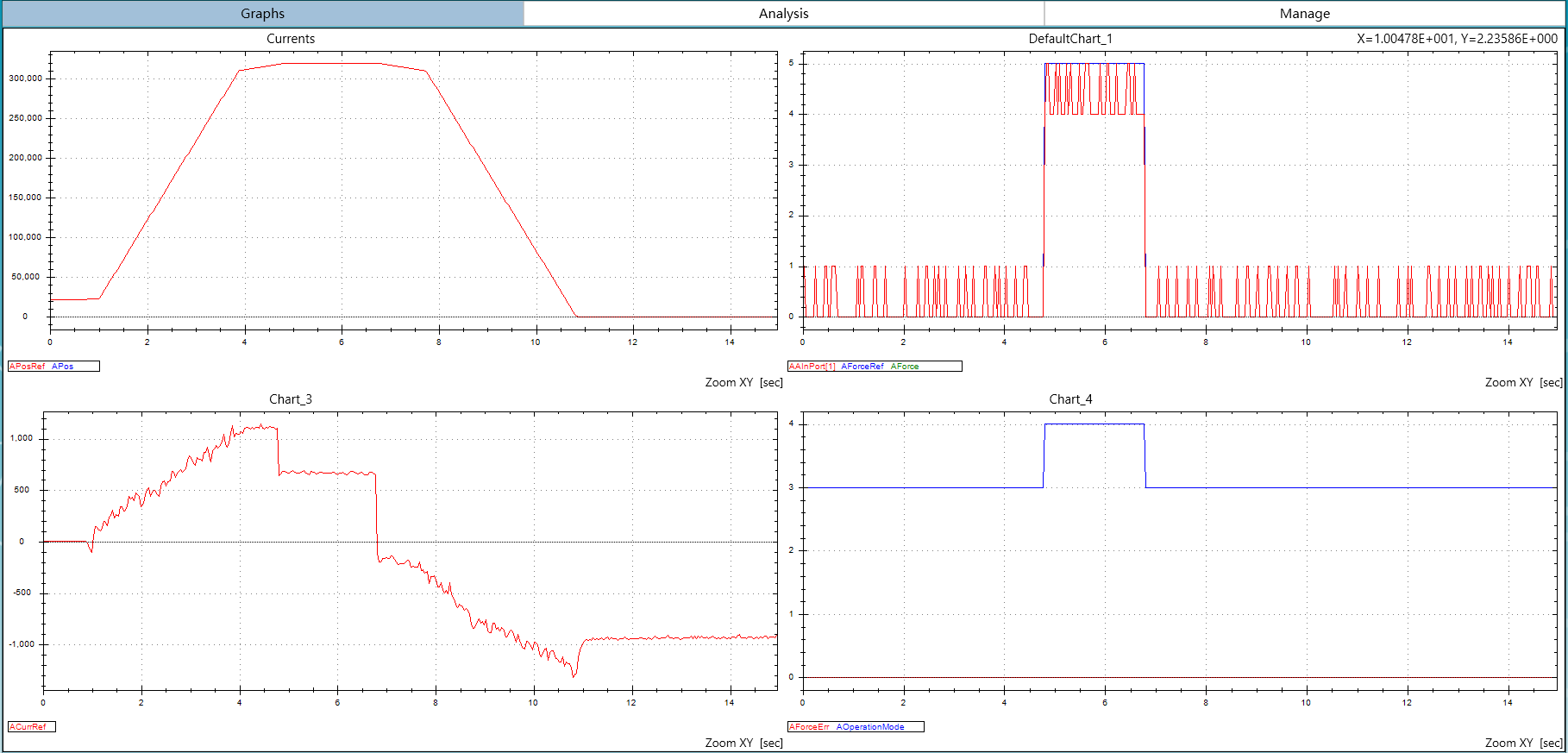
Task: Click the Chart_4 title label
Action: coord(1070,399)
